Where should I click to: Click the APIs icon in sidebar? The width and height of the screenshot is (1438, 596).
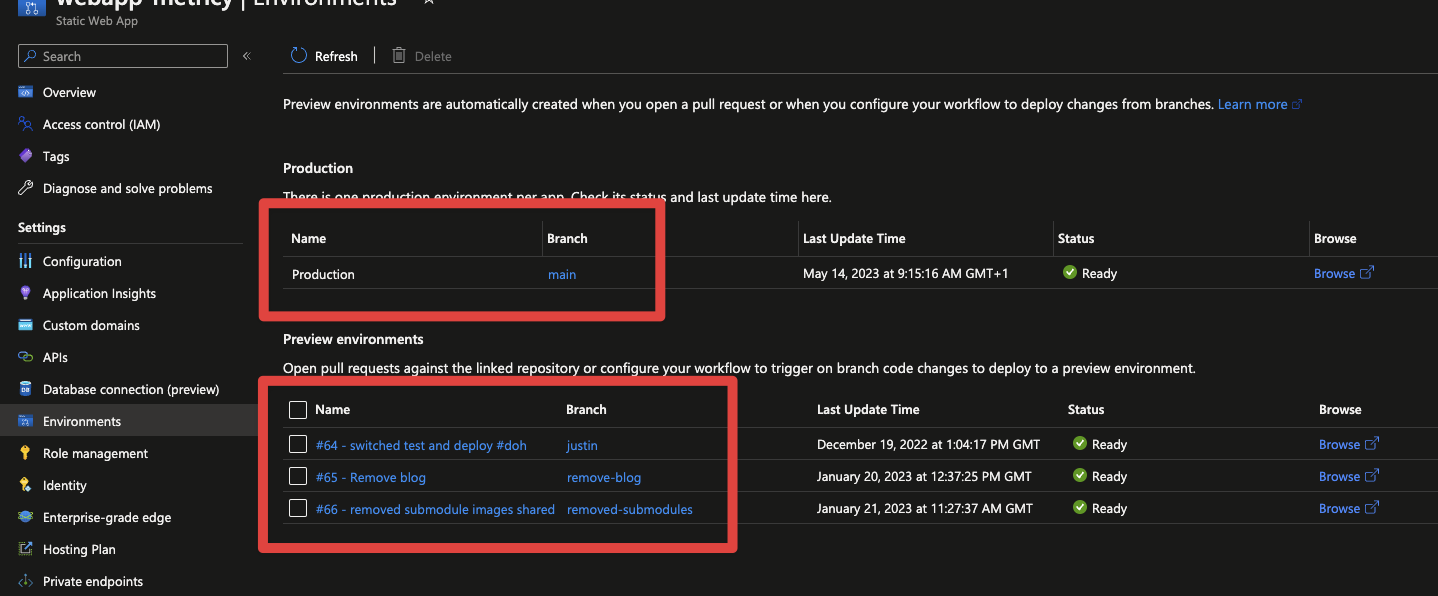[26, 357]
